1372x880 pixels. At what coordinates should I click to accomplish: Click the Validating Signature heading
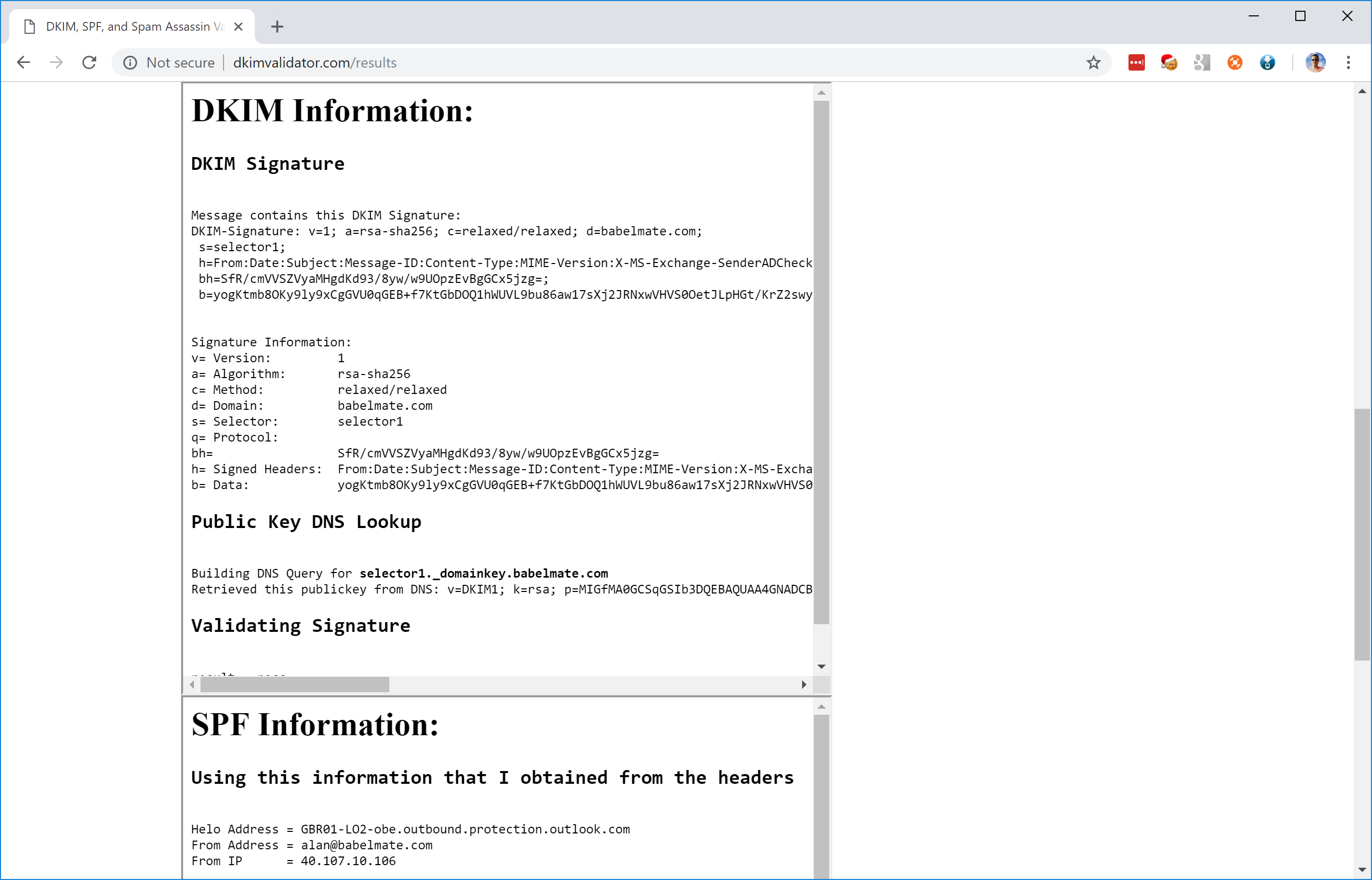(x=300, y=626)
